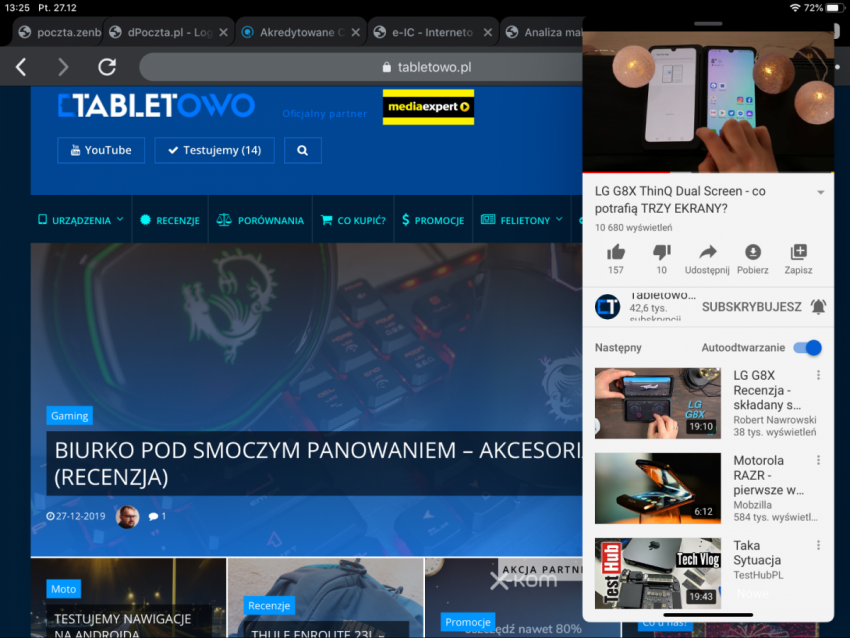This screenshot has height=638, width=850.
Task: Expand the LG G8X video description
Action: pyautogui.click(x=821, y=192)
